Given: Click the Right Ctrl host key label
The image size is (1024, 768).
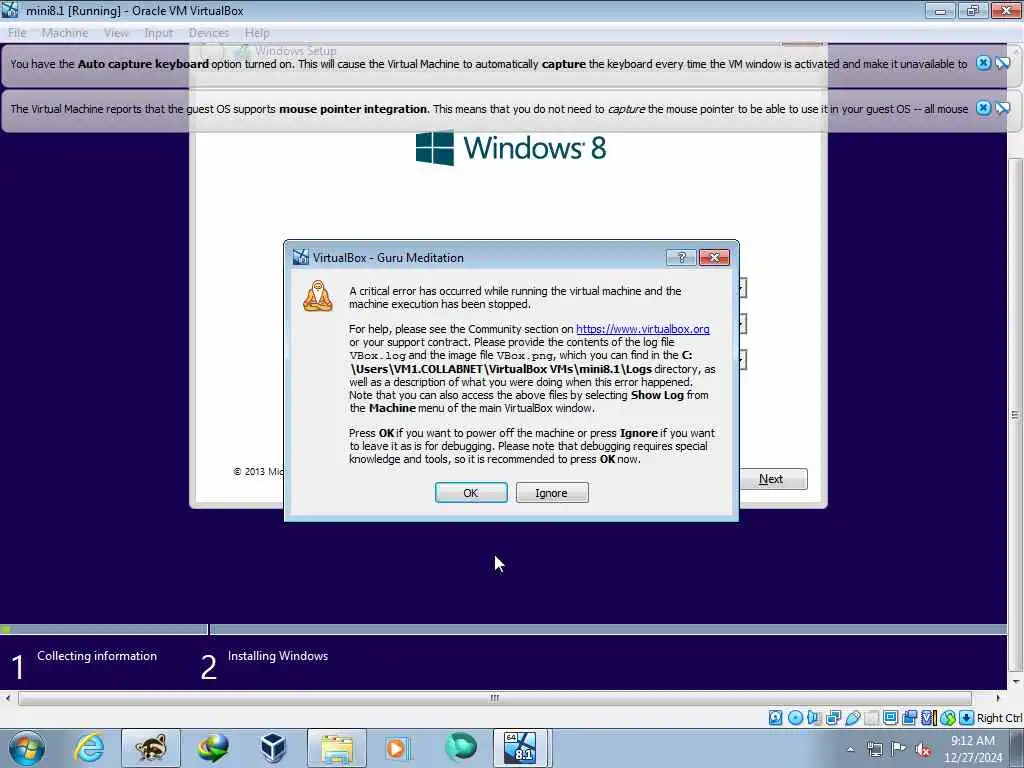Looking at the screenshot, I should (x=1000, y=718).
